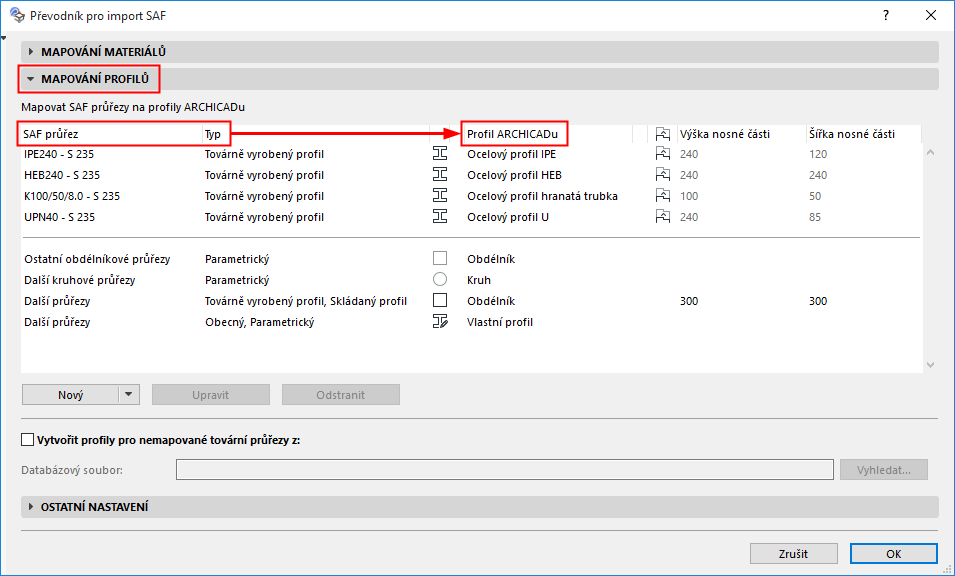
Task: Click Ocelový profil IPE cell
Action: pos(512,154)
